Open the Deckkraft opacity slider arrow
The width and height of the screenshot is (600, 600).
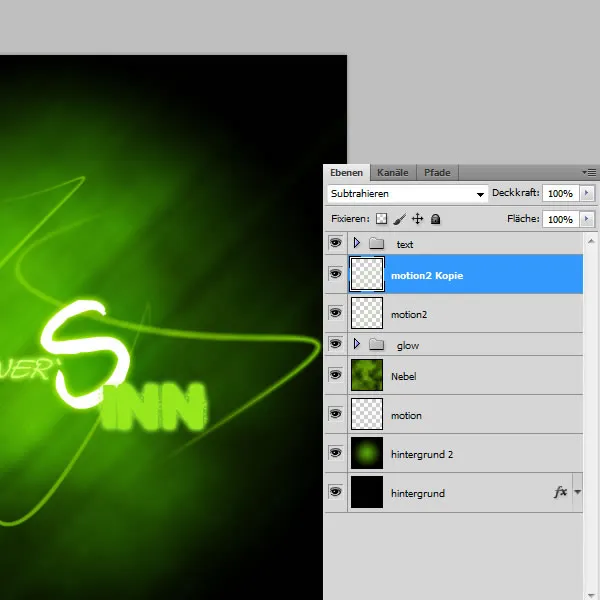(587, 193)
